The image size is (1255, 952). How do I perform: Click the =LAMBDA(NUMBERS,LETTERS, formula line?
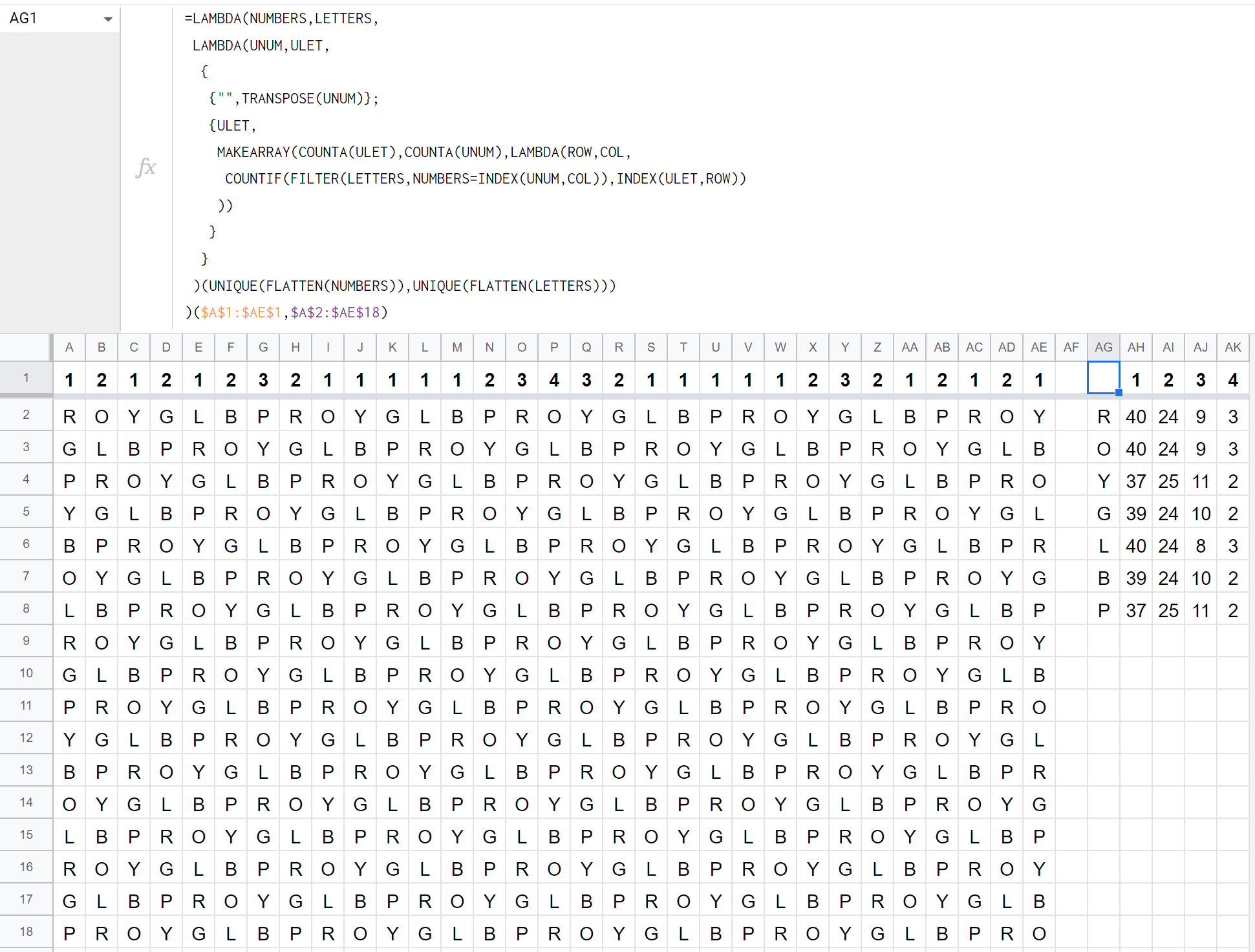[x=281, y=19]
